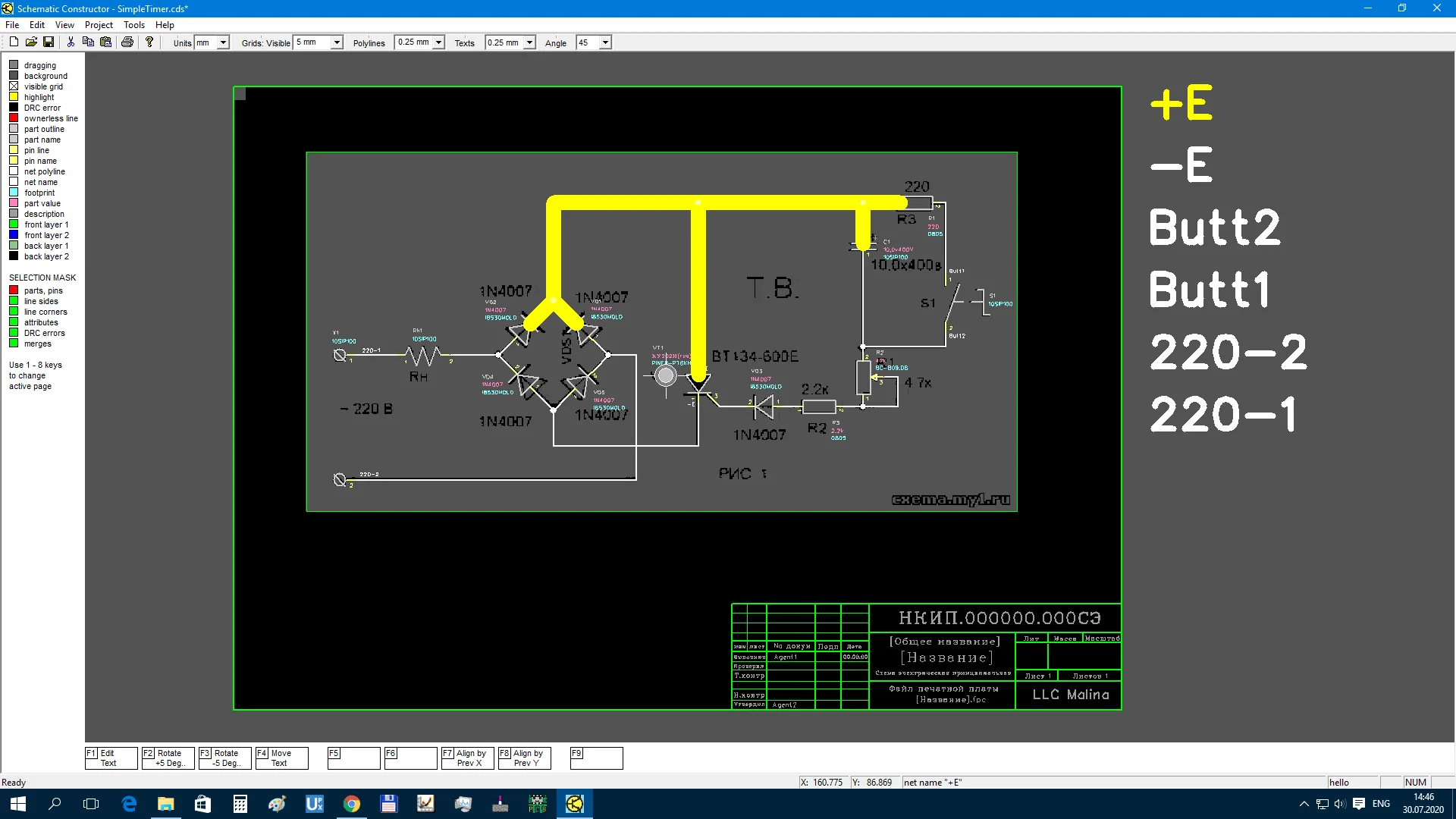The width and height of the screenshot is (1456, 819).
Task: Print the schematic via the printer icon
Action: coord(127,42)
